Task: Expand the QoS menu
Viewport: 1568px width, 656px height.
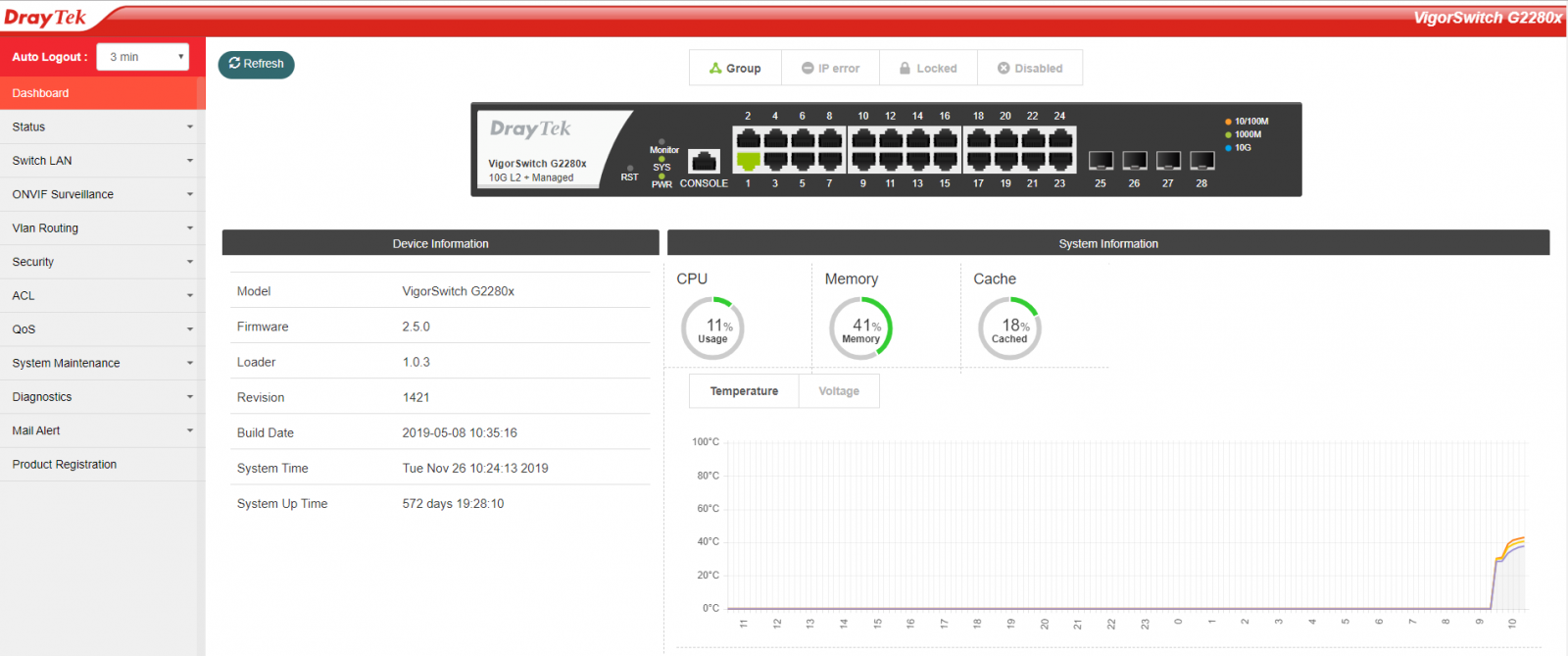Action: coord(103,329)
